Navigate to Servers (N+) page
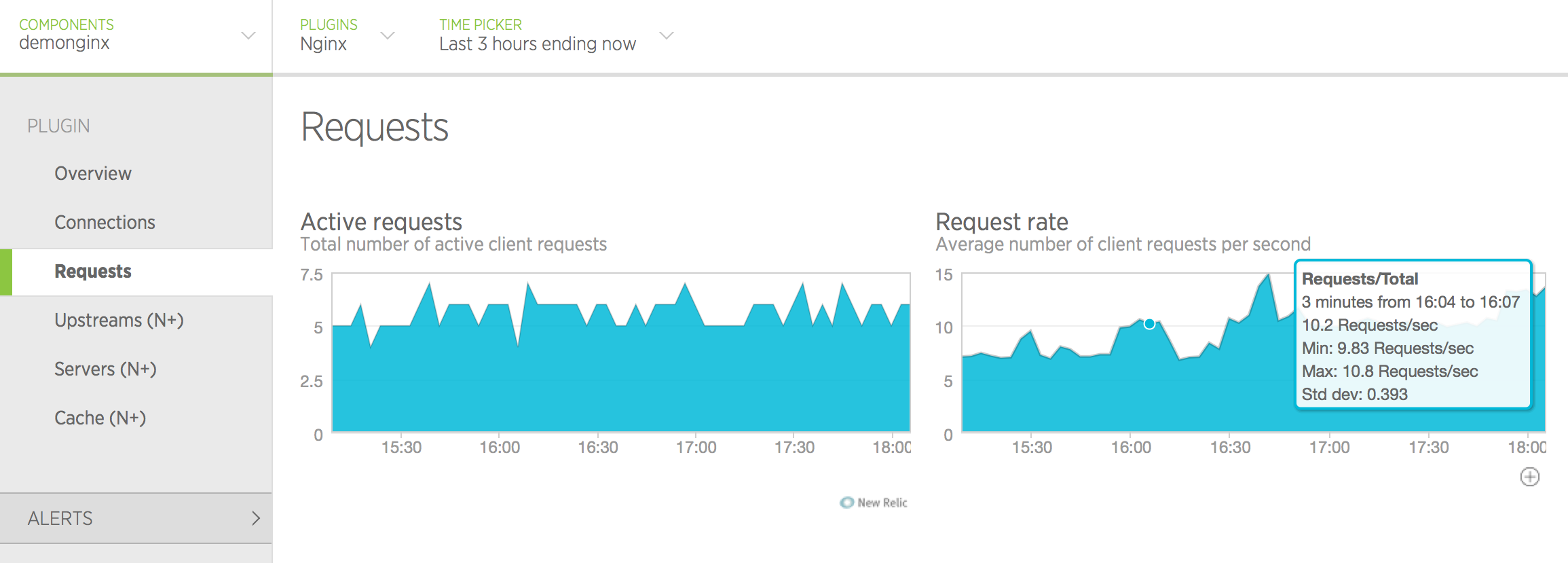Screen dimensions: 1568x563 [105, 369]
